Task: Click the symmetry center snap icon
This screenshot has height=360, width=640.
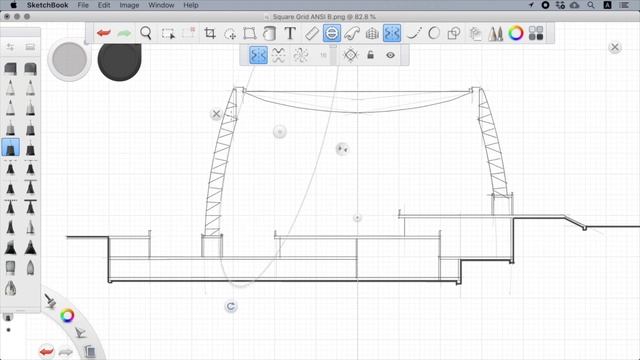Action: [x=351, y=55]
